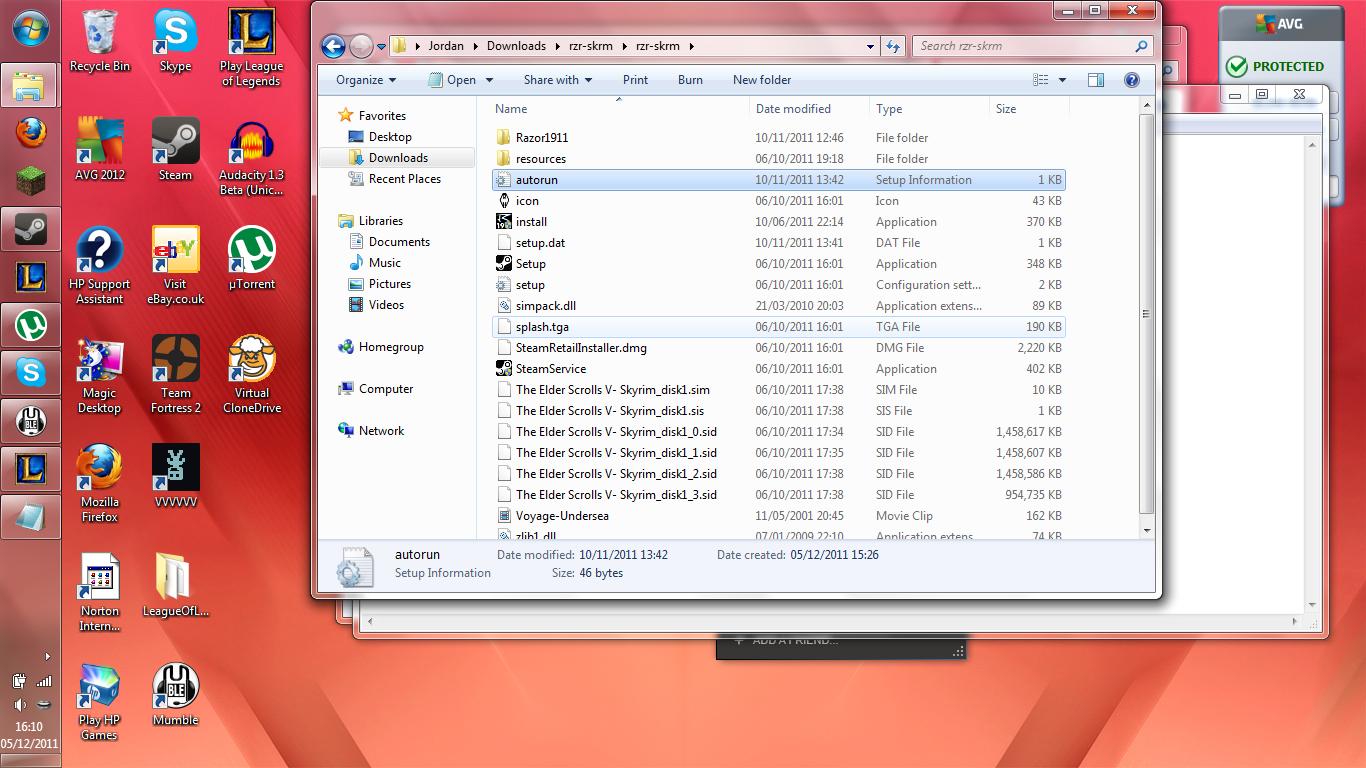Switch to µTorrent in the taskbar
The height and width of the screenshot is (768, 1366).
click(31, 325)
